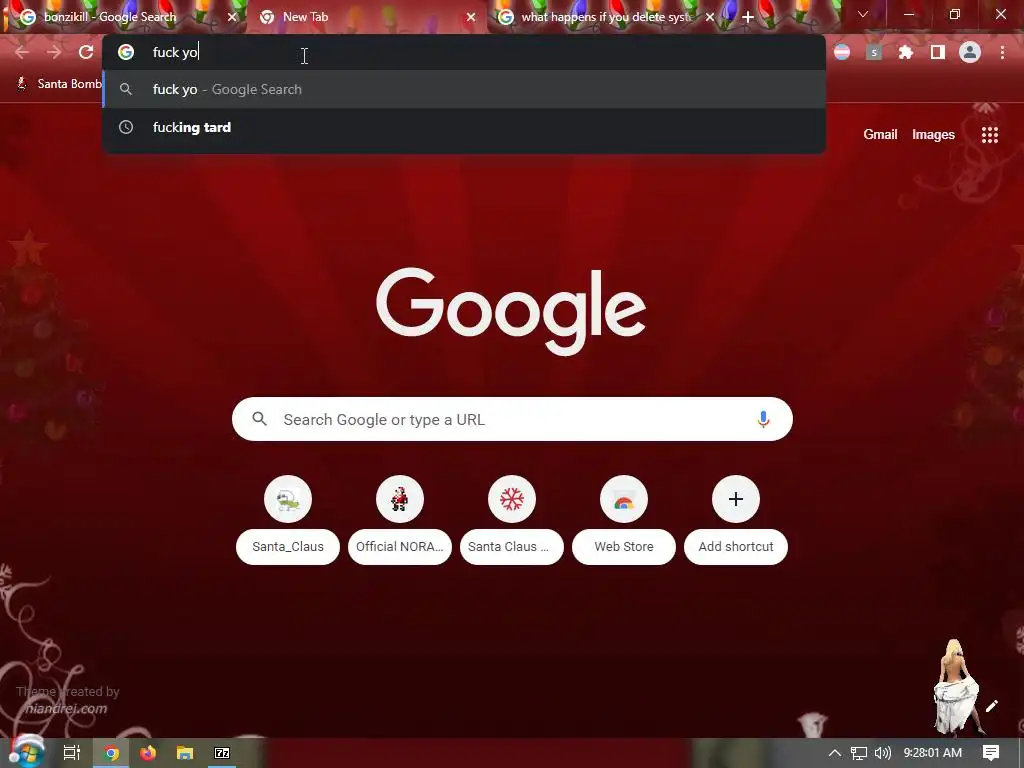Screen dimensions: 1024x768
Task: Open the Google apps grid
Action: point(990,135)
